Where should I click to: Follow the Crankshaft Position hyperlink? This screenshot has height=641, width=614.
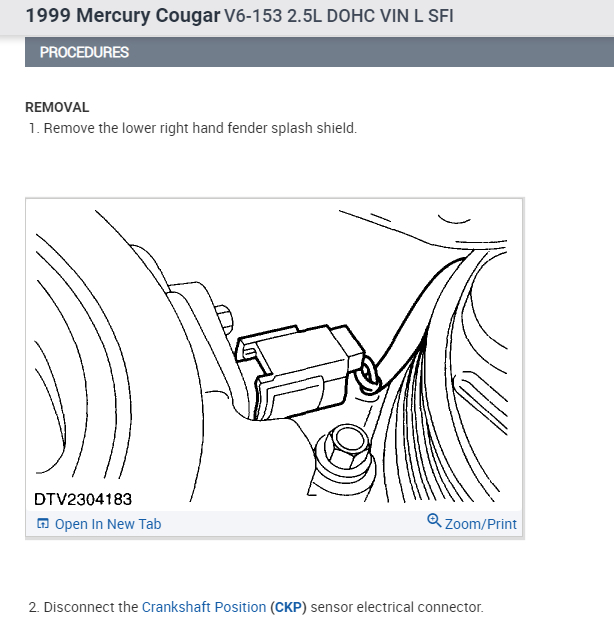click(204, 607)
